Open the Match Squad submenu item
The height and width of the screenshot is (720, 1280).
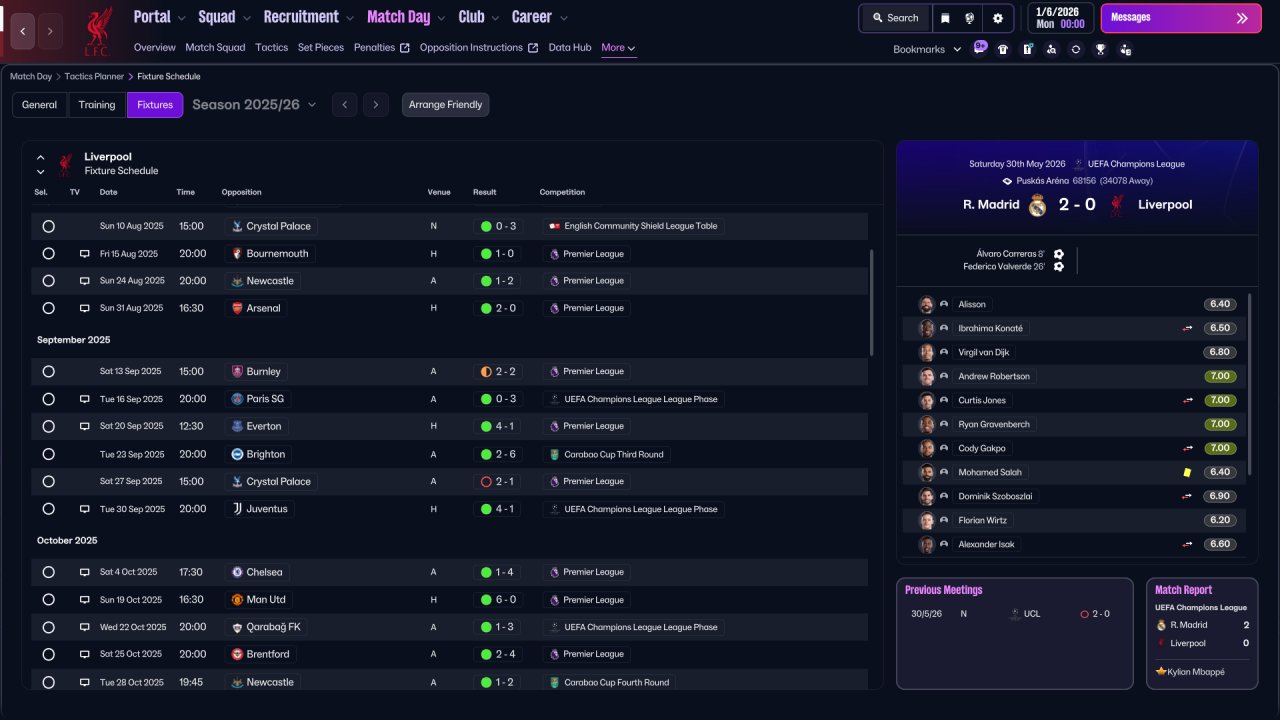[215, 47]
